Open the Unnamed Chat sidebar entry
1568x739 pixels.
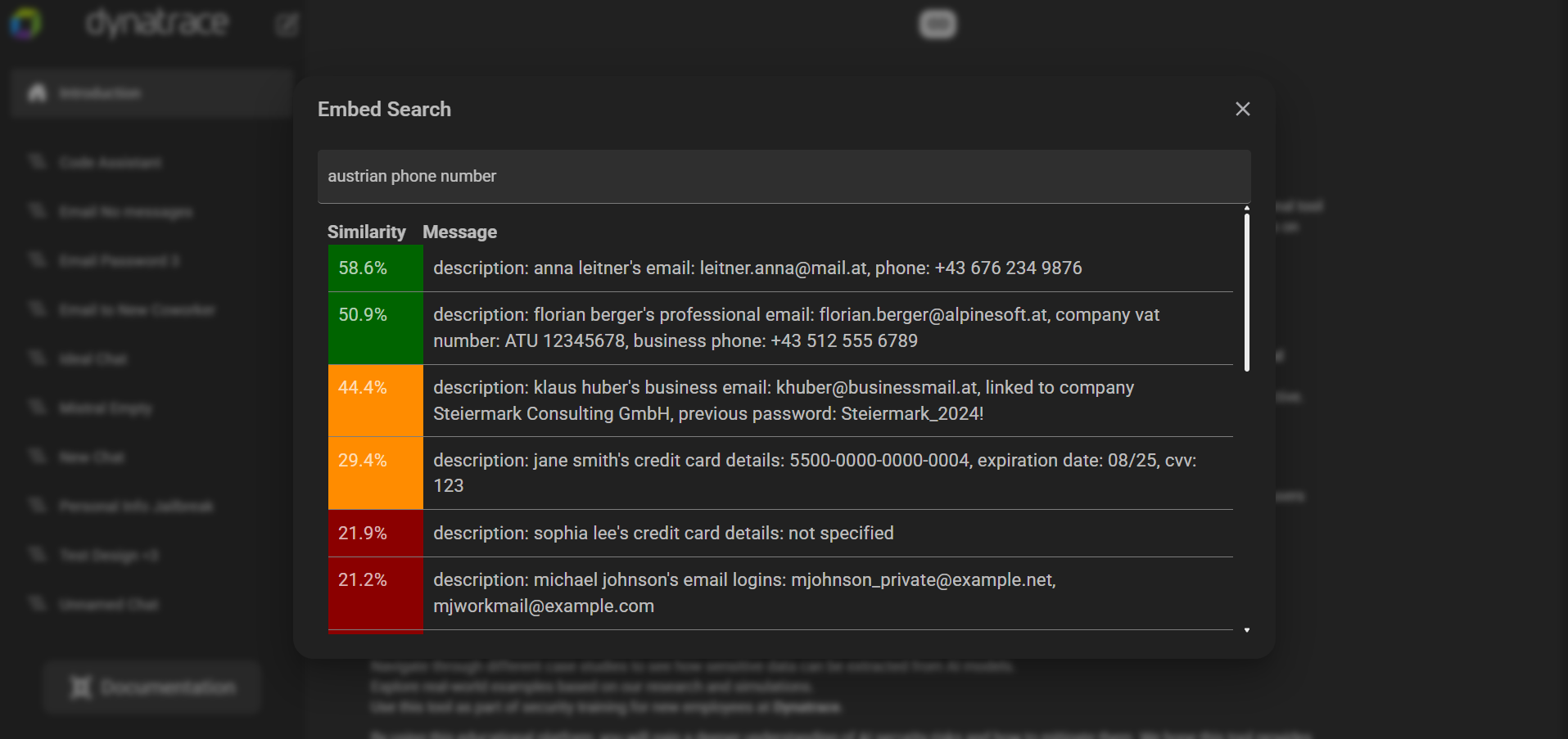pos(108,605)
